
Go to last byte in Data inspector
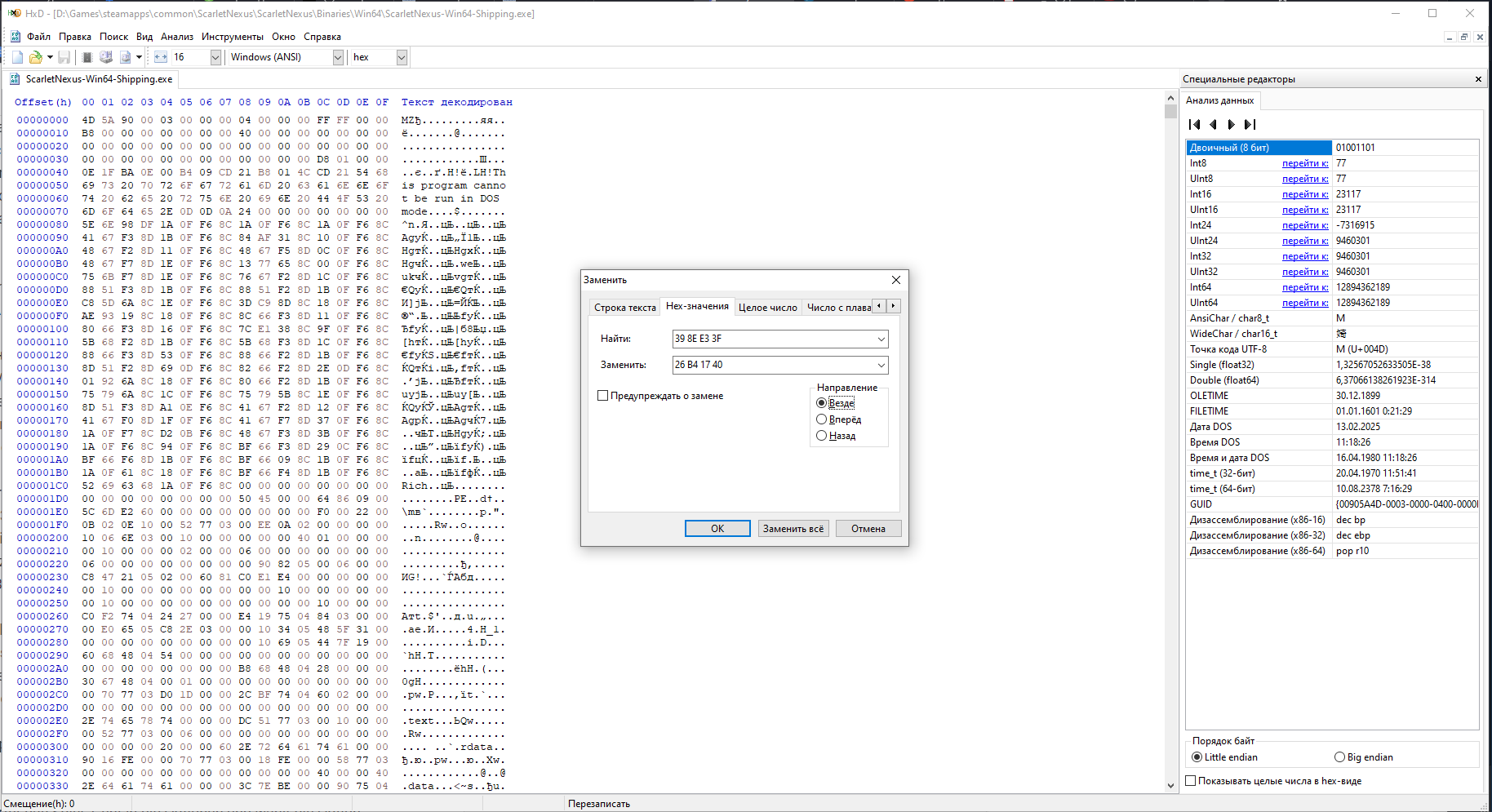[1250, 124]
